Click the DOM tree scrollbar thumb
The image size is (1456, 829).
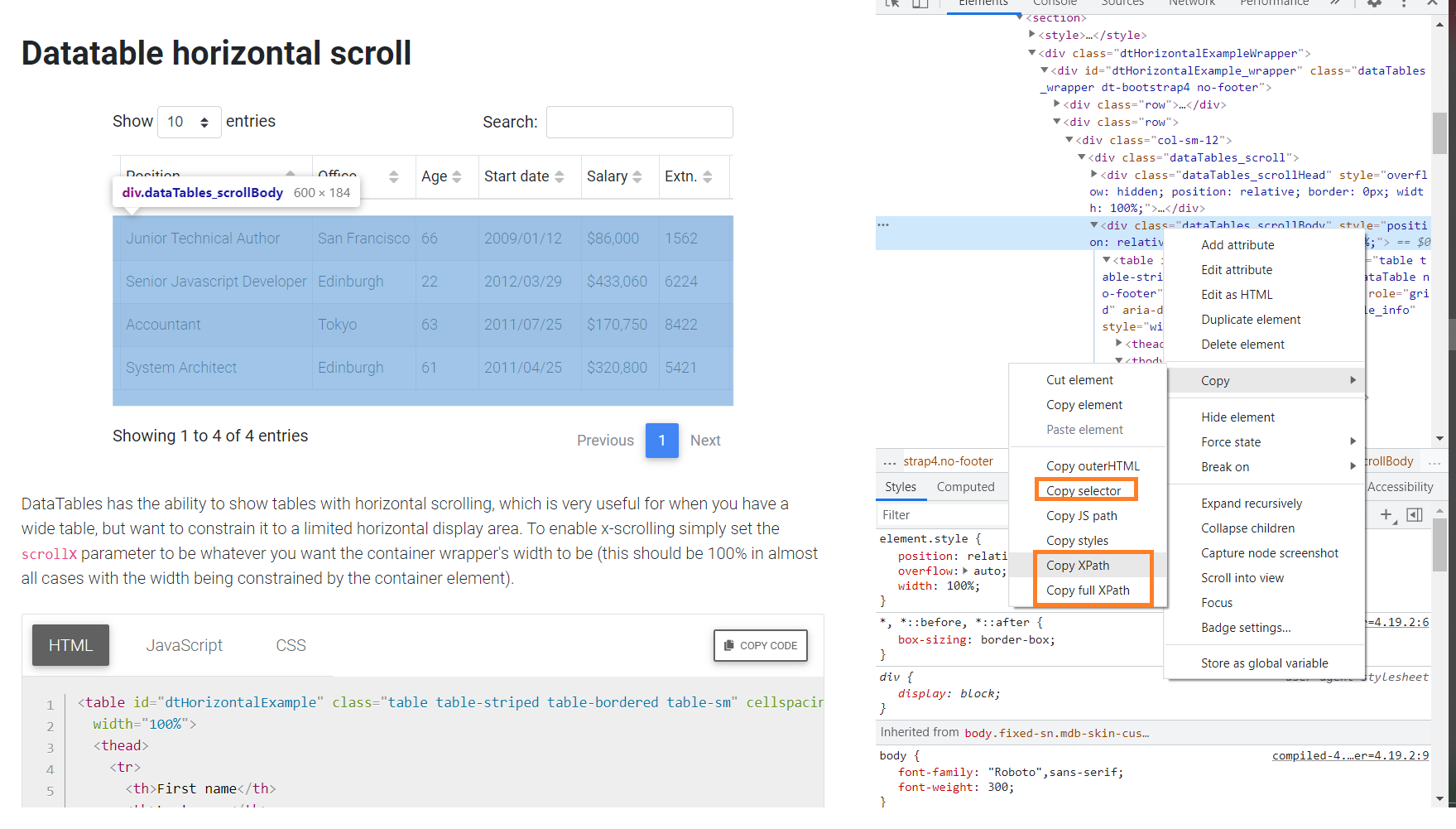point(1439,133)
